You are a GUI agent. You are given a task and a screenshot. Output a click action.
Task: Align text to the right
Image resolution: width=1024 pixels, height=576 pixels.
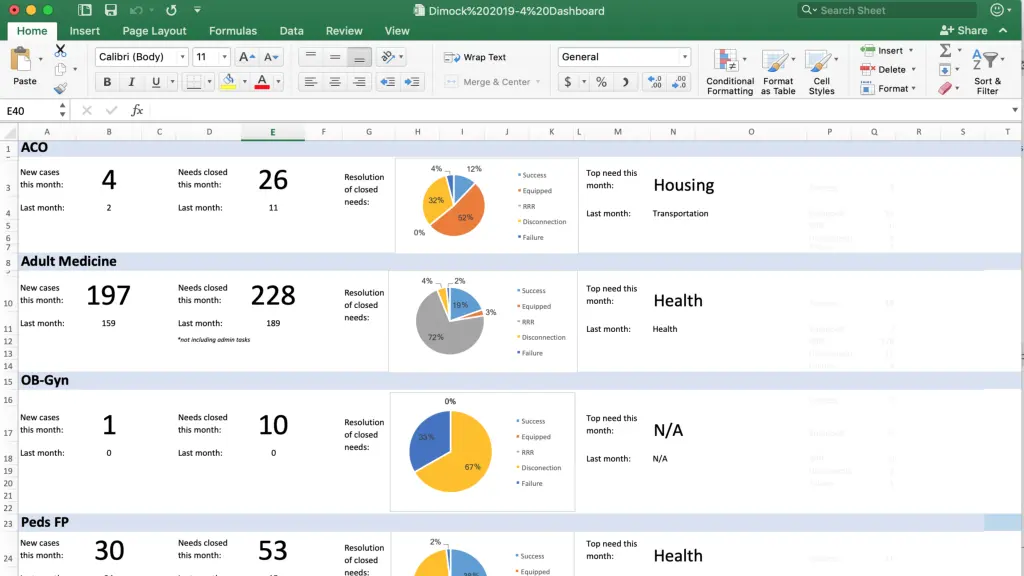[x=359, y=82]
